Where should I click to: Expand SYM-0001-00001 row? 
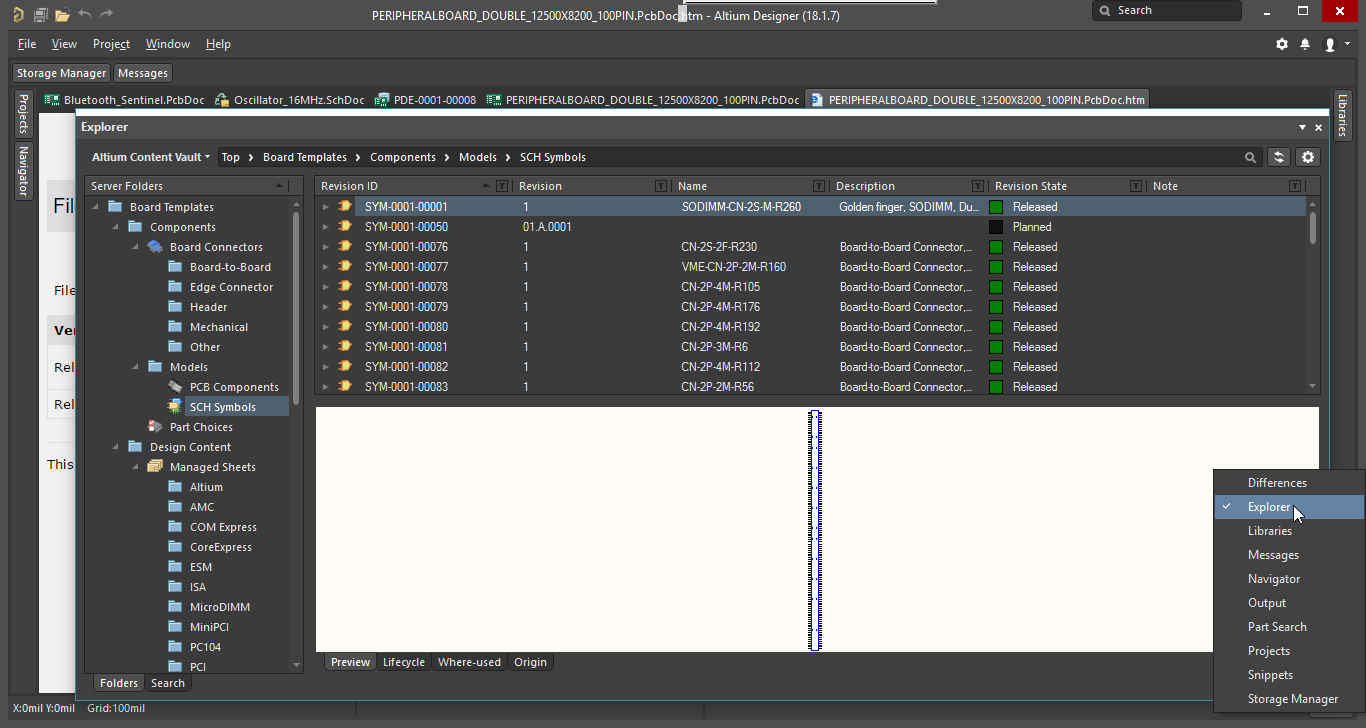(325, 207)
